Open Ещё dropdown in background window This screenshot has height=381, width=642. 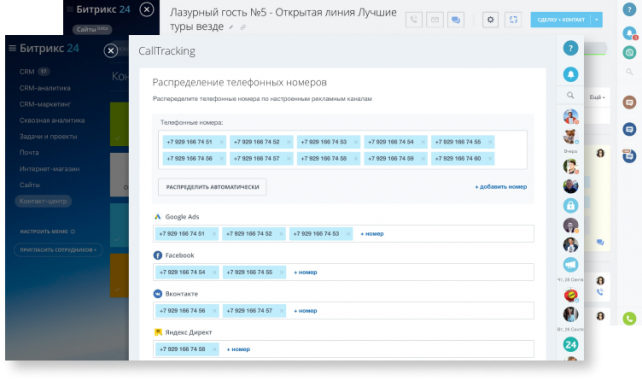[x=597, y=97]
